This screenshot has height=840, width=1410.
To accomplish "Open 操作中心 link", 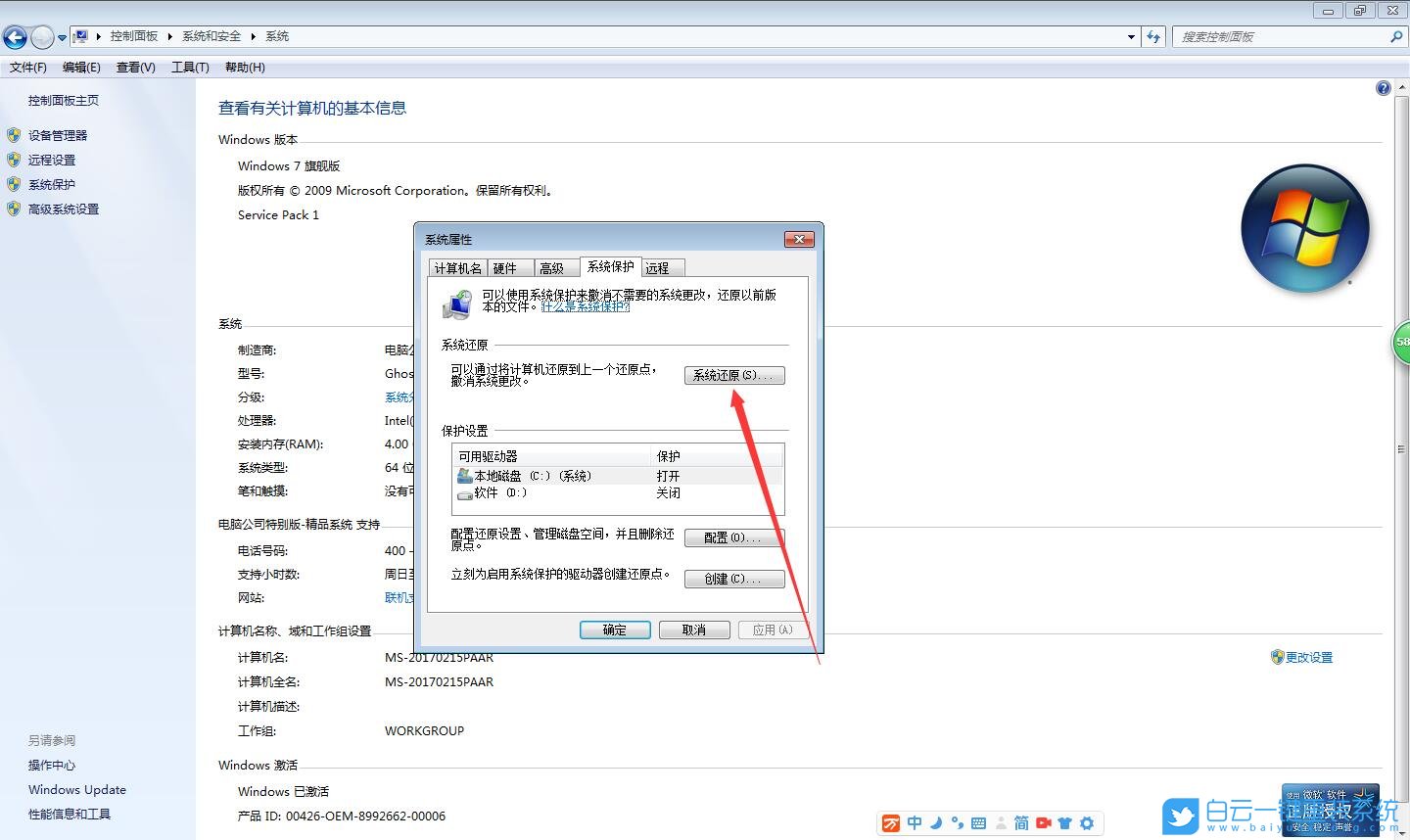I will tap(52, 765).
